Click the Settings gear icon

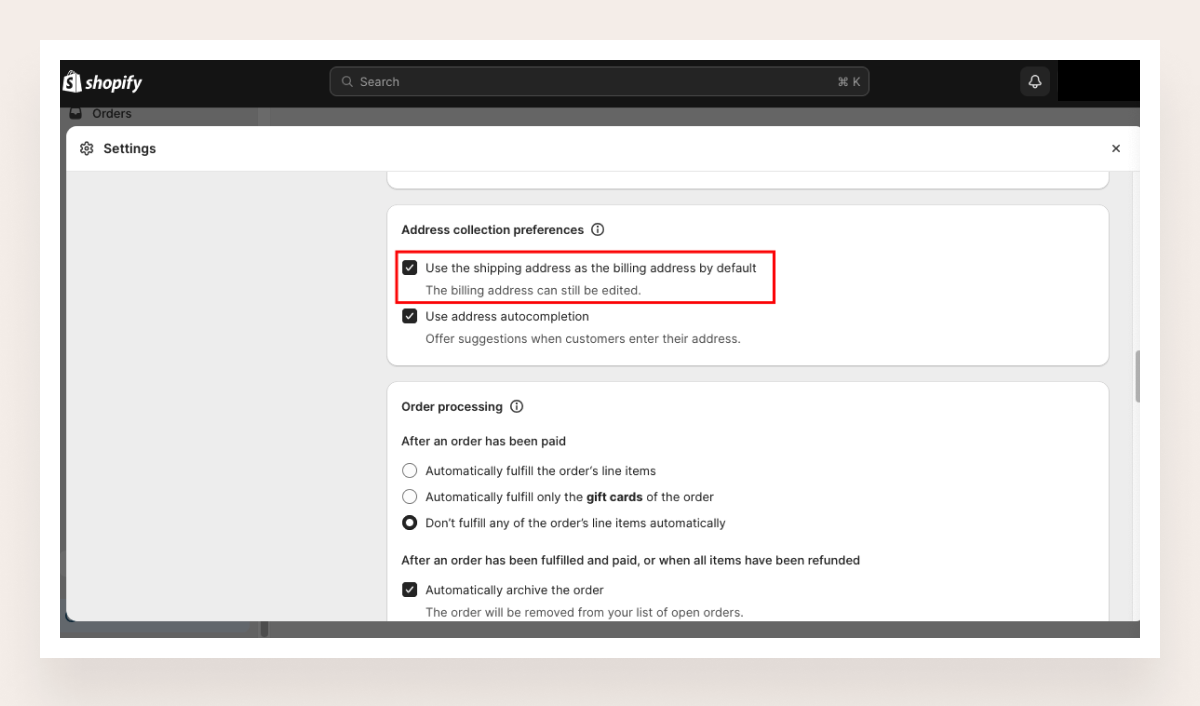point(86,148)
